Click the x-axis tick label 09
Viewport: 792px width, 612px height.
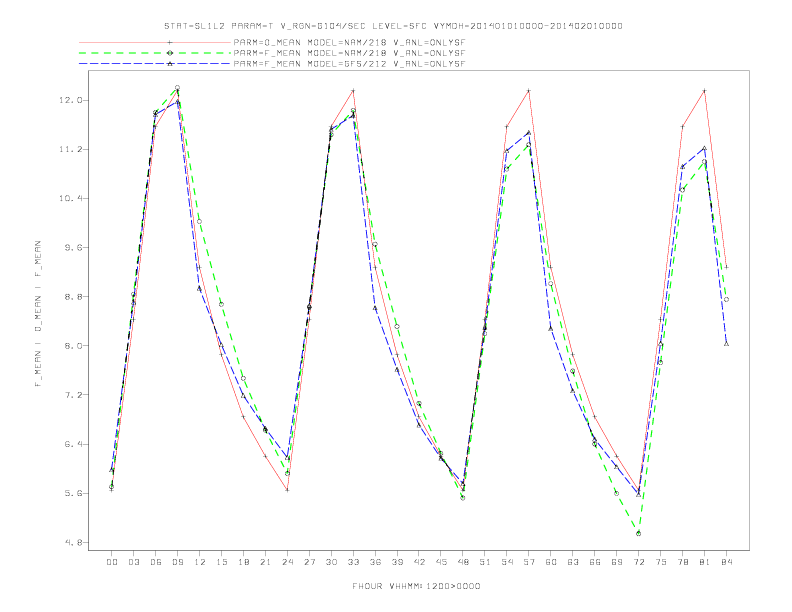pyautogui.click(x=178, y=562)
